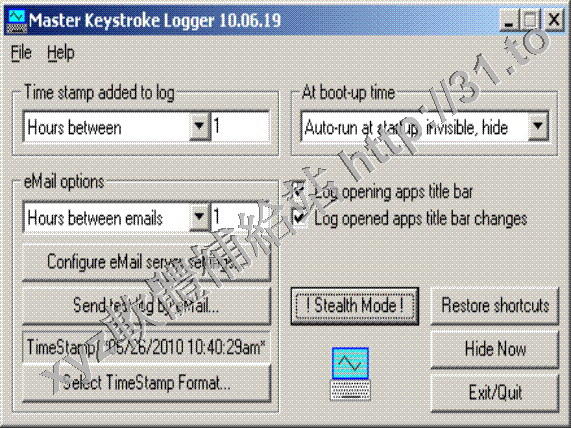
Task: Click Exit/Quit button
Action: [495, 393]
